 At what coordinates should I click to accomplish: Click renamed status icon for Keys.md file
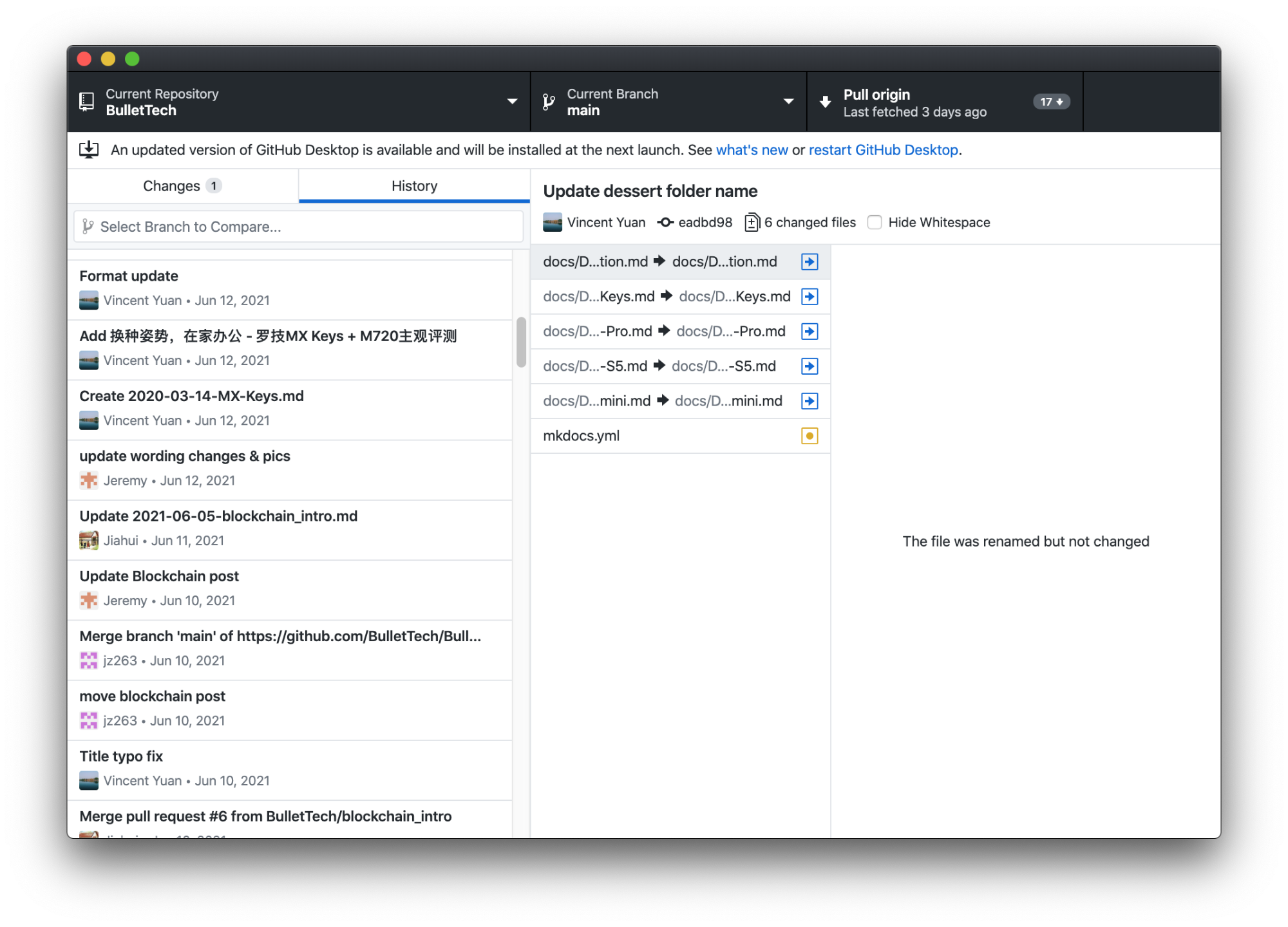coord(810,296)
